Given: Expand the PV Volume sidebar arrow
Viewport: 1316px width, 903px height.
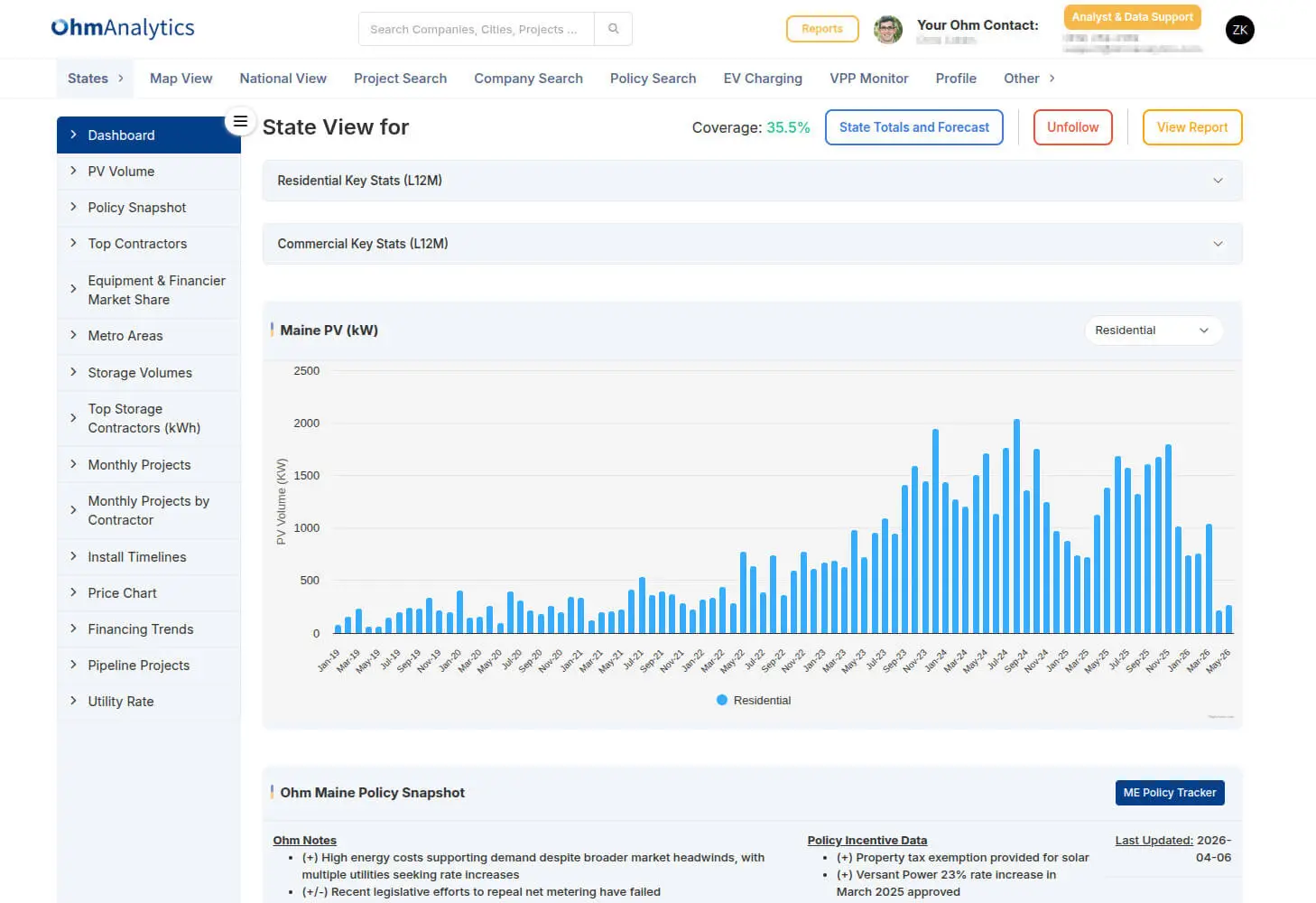Looking at the screenshot, I should tap(73, 171).
